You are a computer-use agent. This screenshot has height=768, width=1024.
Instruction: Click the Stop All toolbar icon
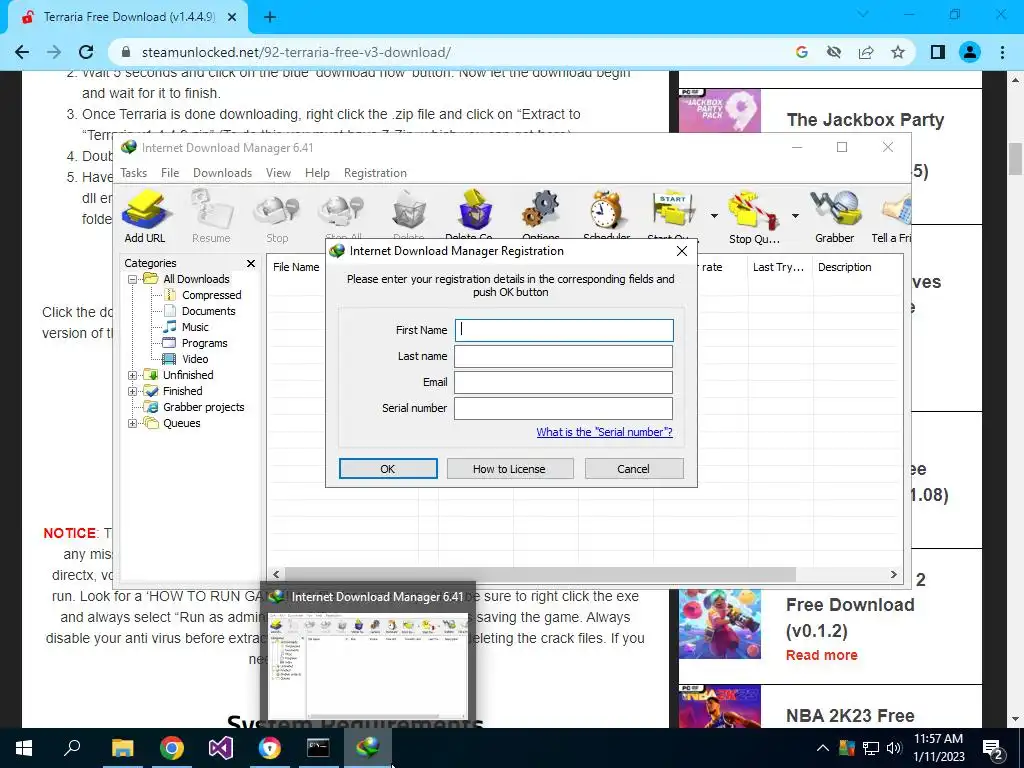(x=344, y=215)
